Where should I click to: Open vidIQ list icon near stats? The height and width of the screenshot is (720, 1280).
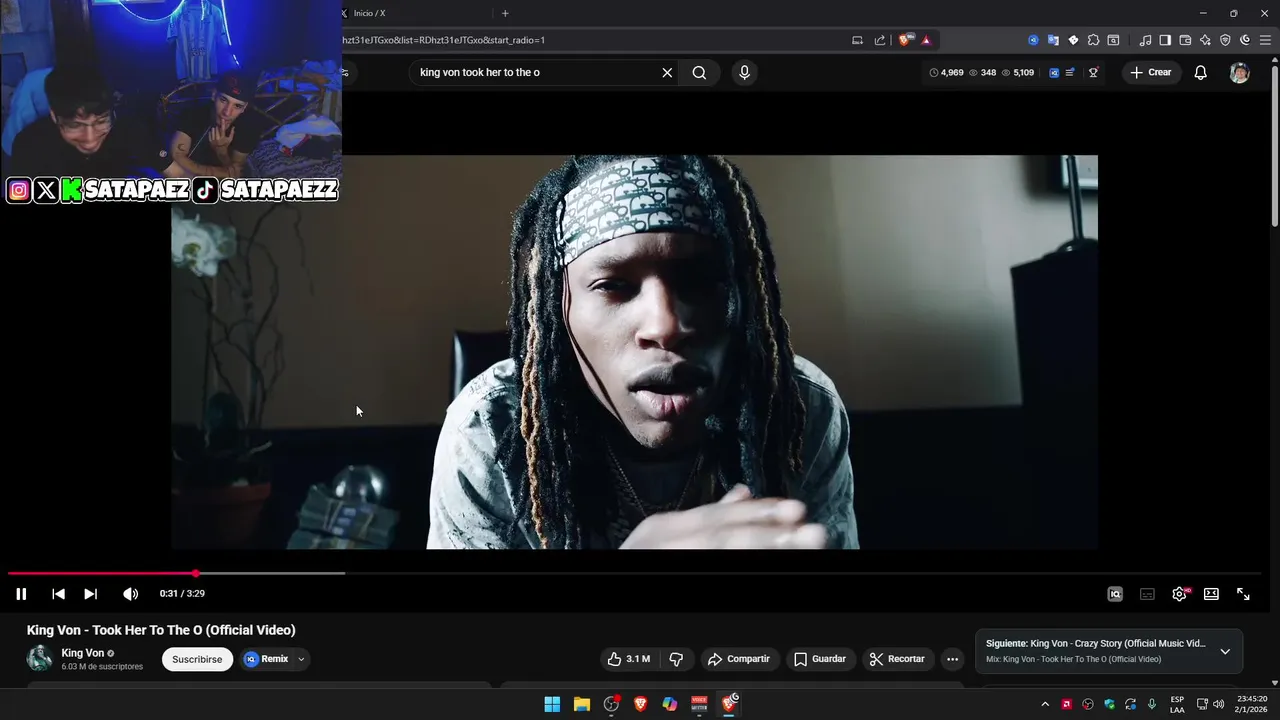pos(1070,72)
